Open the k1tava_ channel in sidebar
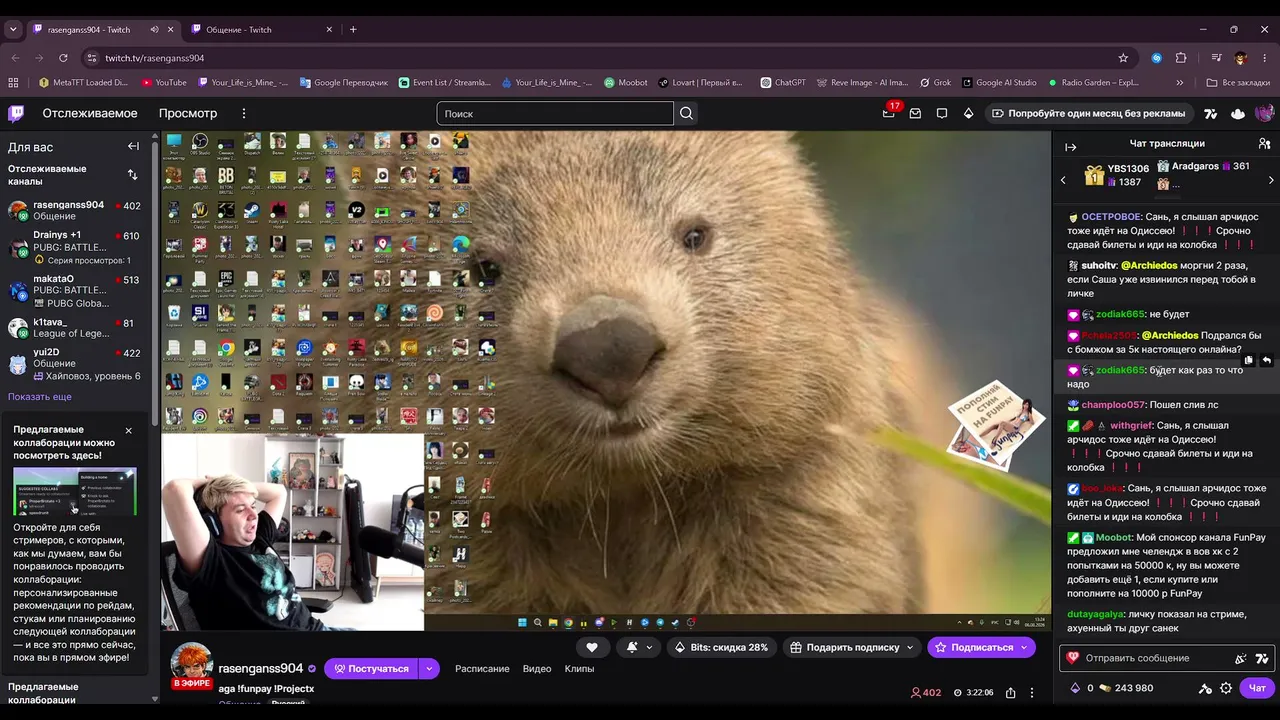 coord(75,327)
